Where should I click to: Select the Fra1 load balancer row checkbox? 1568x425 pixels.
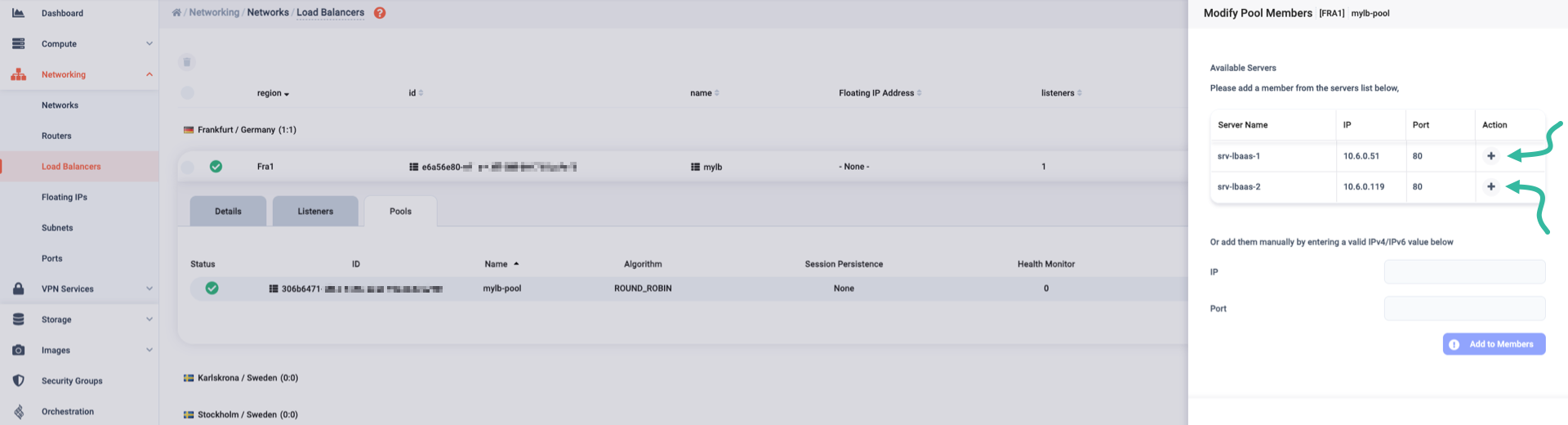187,167
